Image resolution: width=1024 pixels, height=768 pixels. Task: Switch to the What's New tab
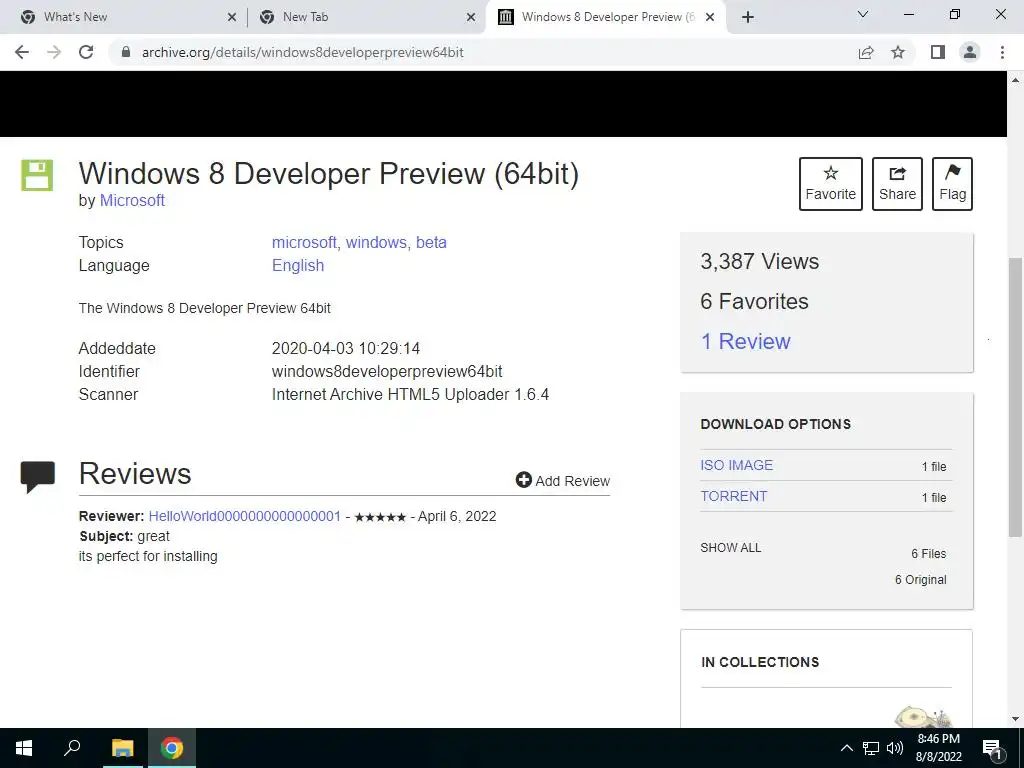click(124, 17)
